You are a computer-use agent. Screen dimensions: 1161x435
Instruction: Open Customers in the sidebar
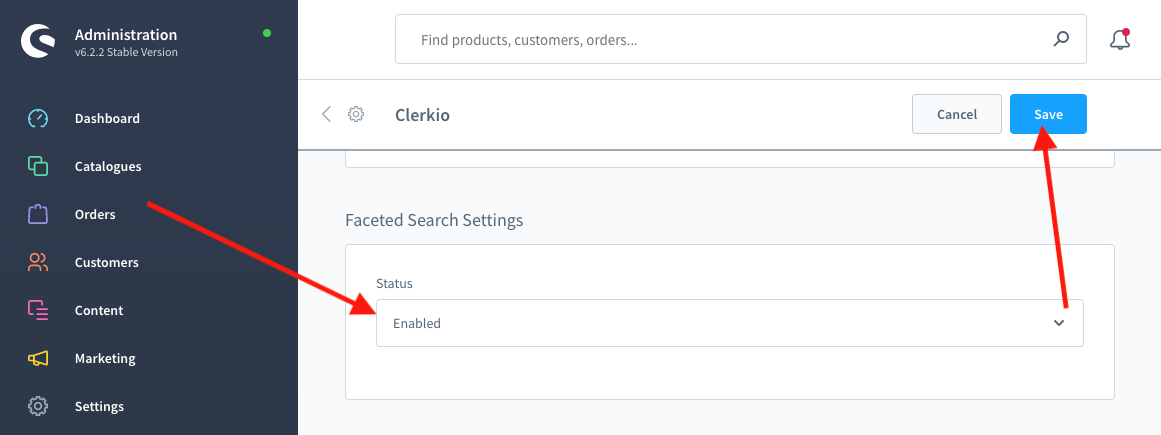click(106, 262)
